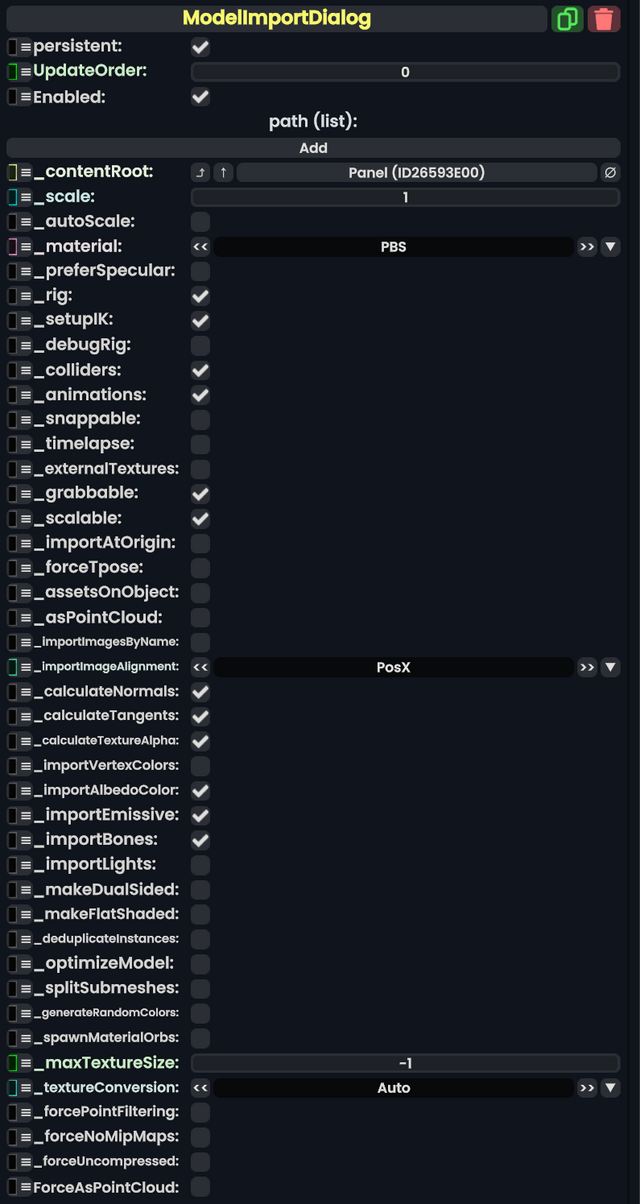Click the Panel (ID26593E00) reference

(410, 171)
